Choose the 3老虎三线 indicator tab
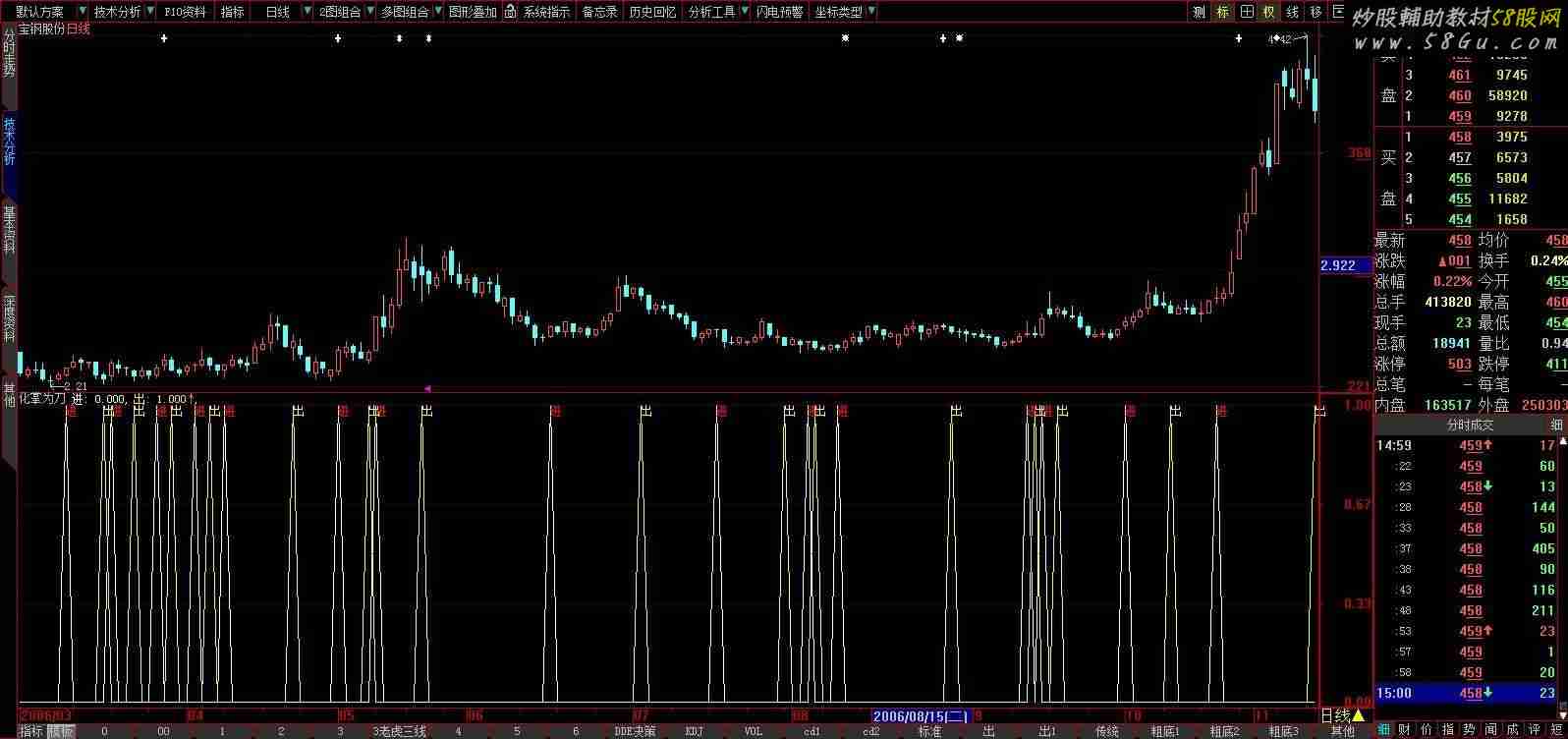 (399, 731)
